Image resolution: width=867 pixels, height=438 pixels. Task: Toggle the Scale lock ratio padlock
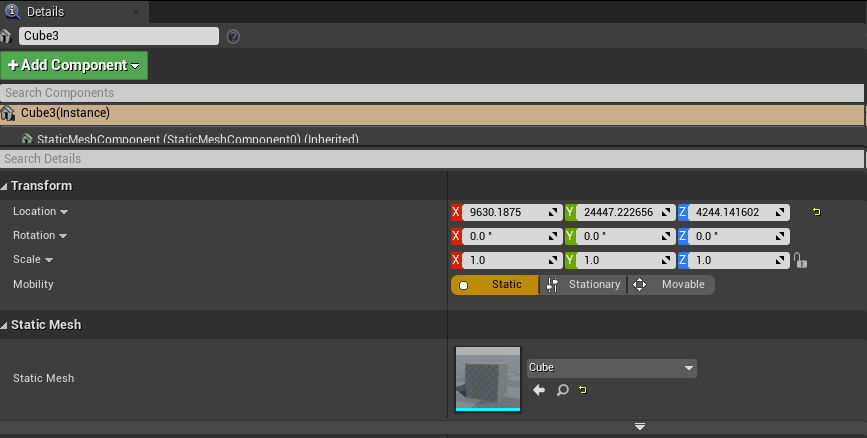point(799,260)
